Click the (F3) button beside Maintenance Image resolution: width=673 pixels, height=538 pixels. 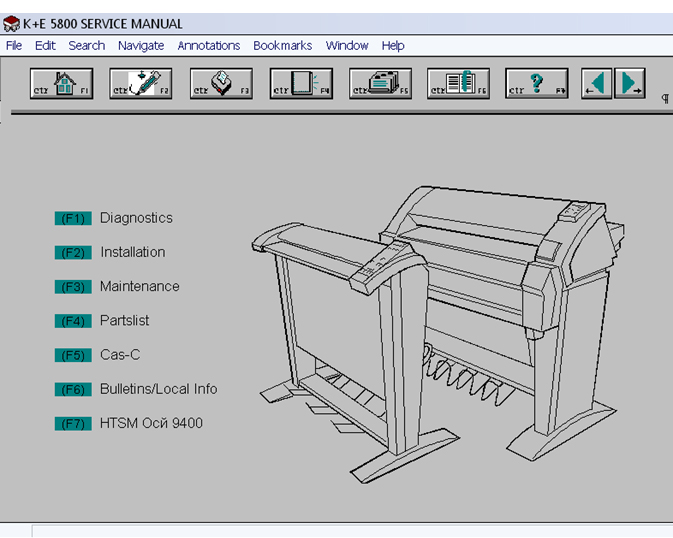73,287
